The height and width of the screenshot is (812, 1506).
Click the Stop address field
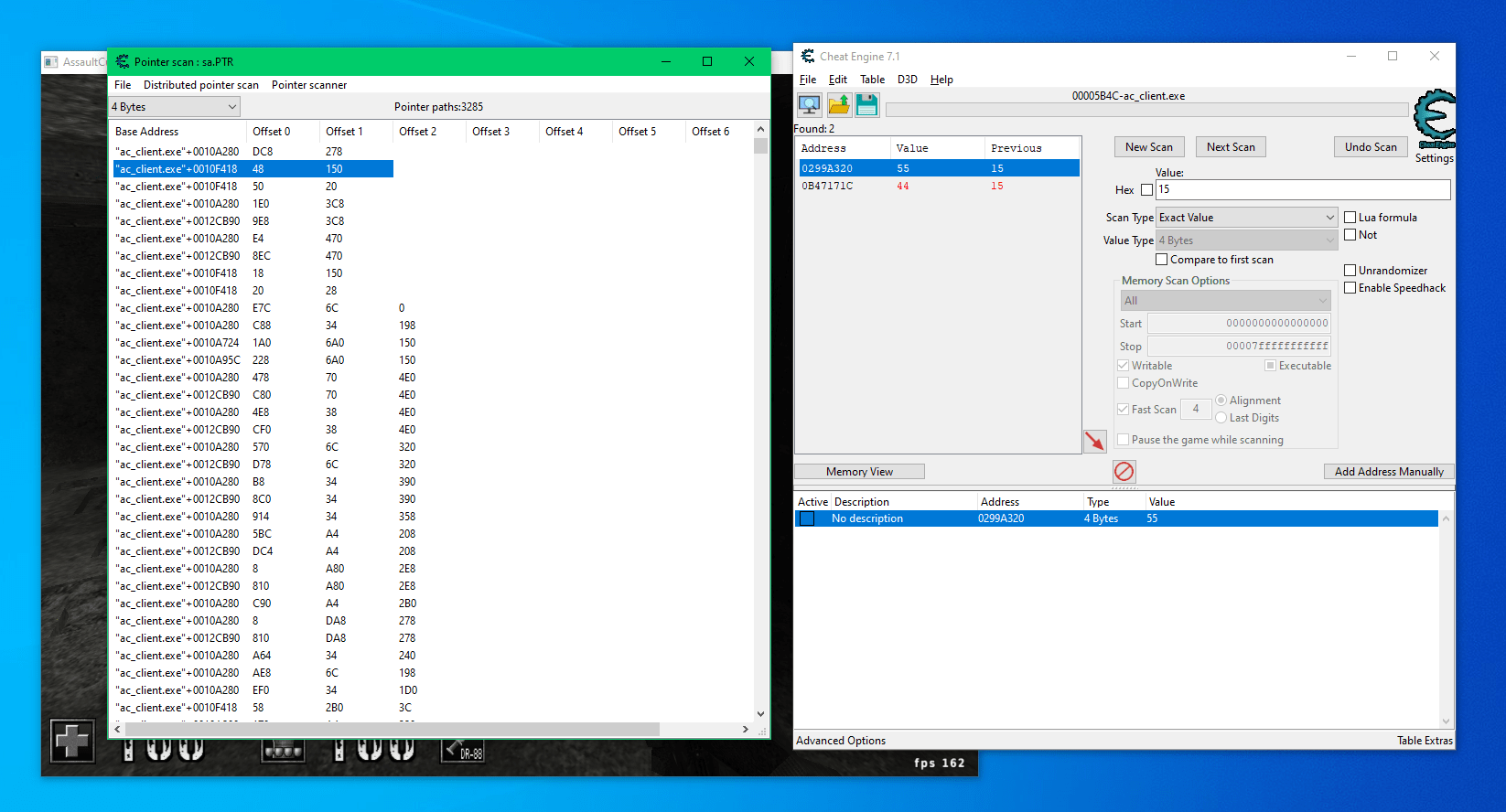[1239, 347]
